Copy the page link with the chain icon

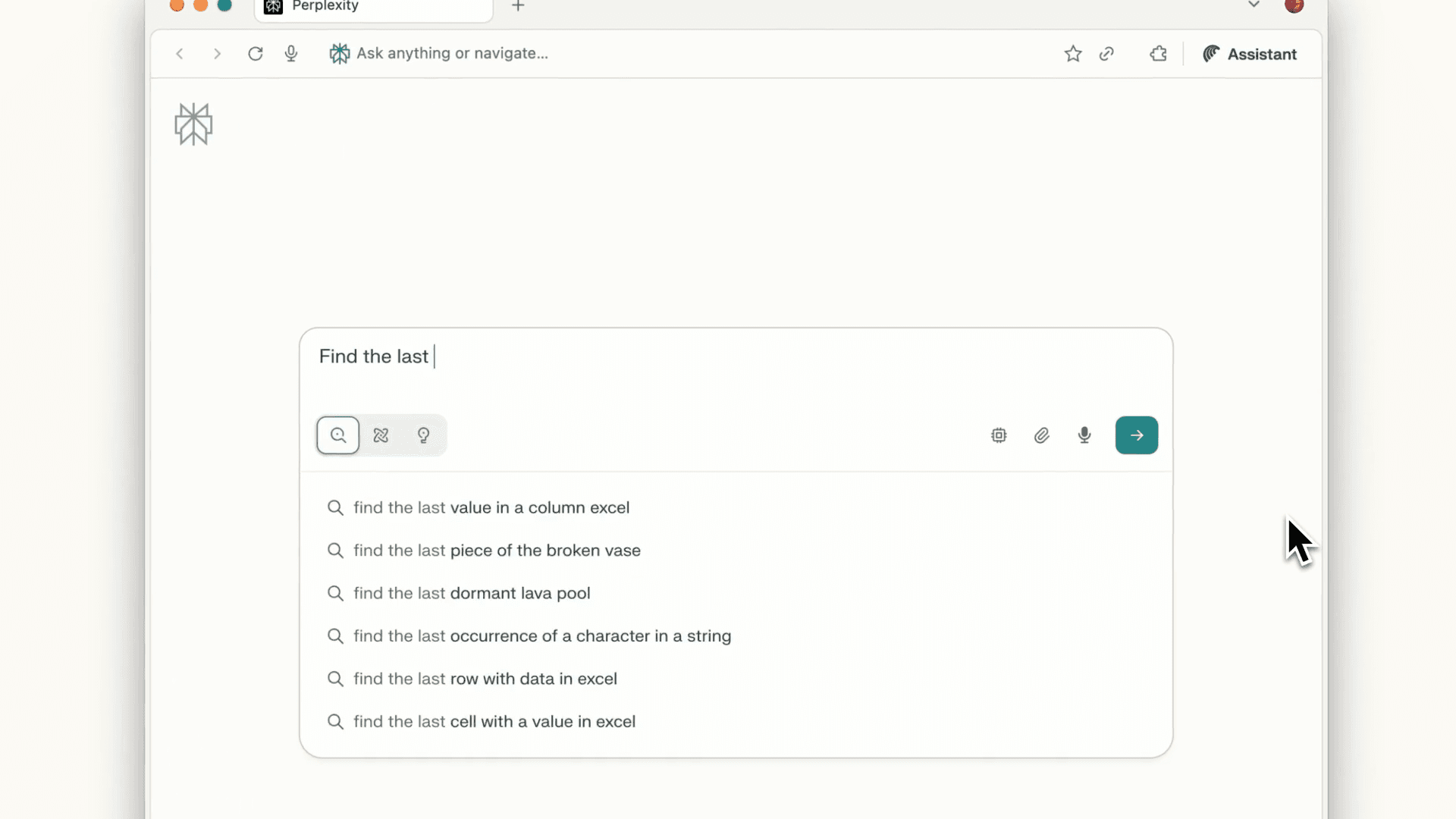1107,54
